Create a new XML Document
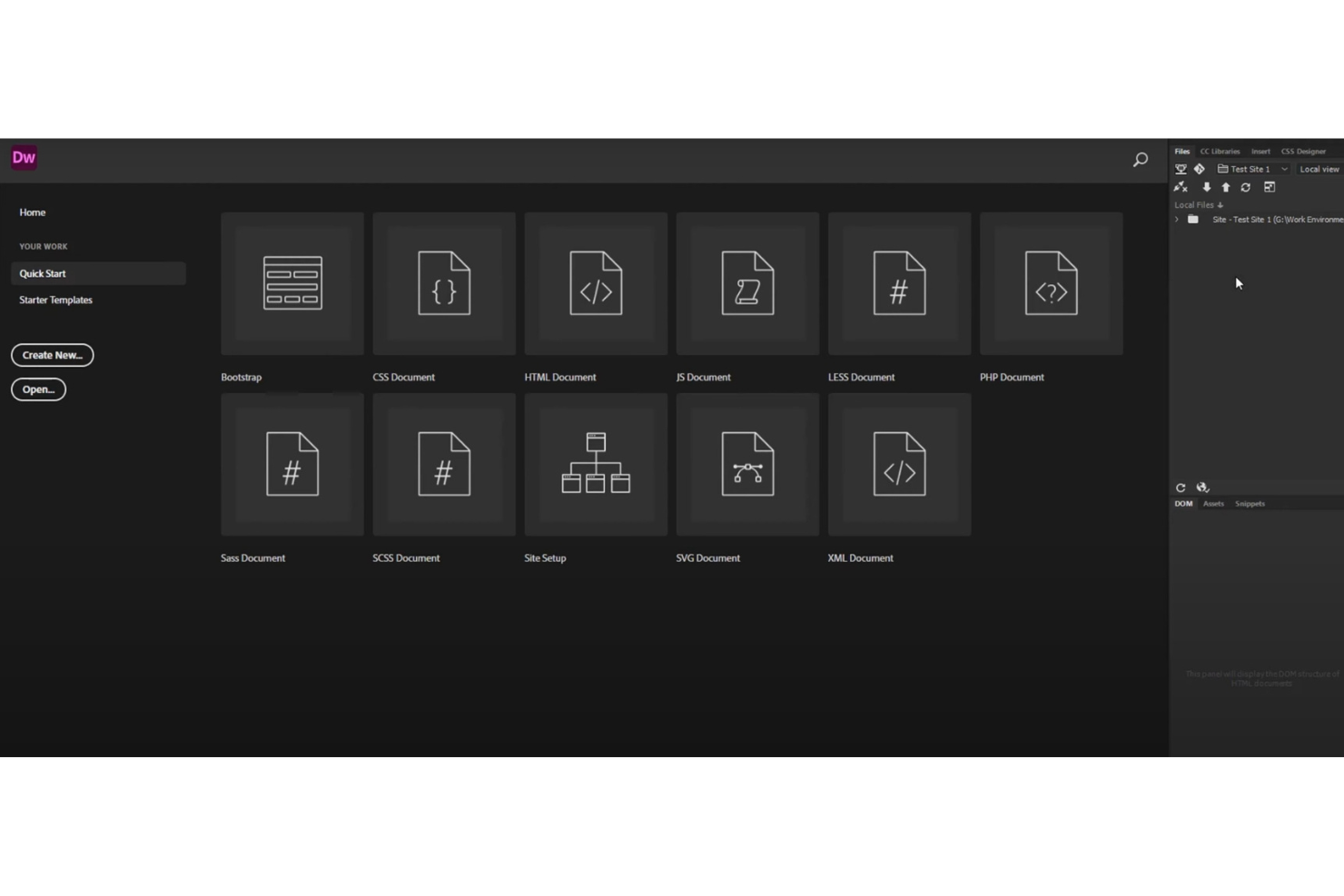The width and height of the screenshot is (1344, 896). (x=899, y=464)
